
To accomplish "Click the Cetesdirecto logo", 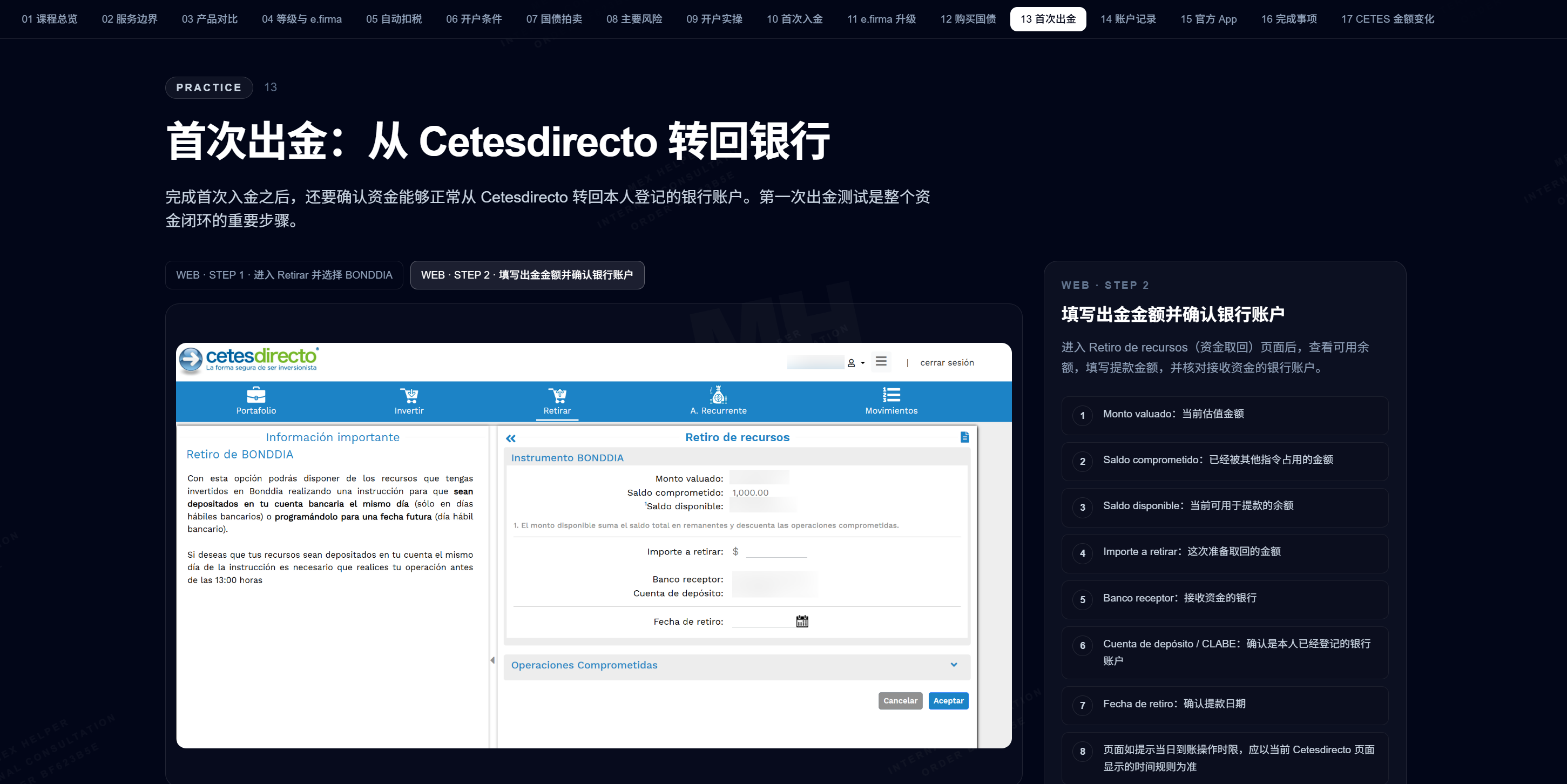I will [x=249, y=360].
